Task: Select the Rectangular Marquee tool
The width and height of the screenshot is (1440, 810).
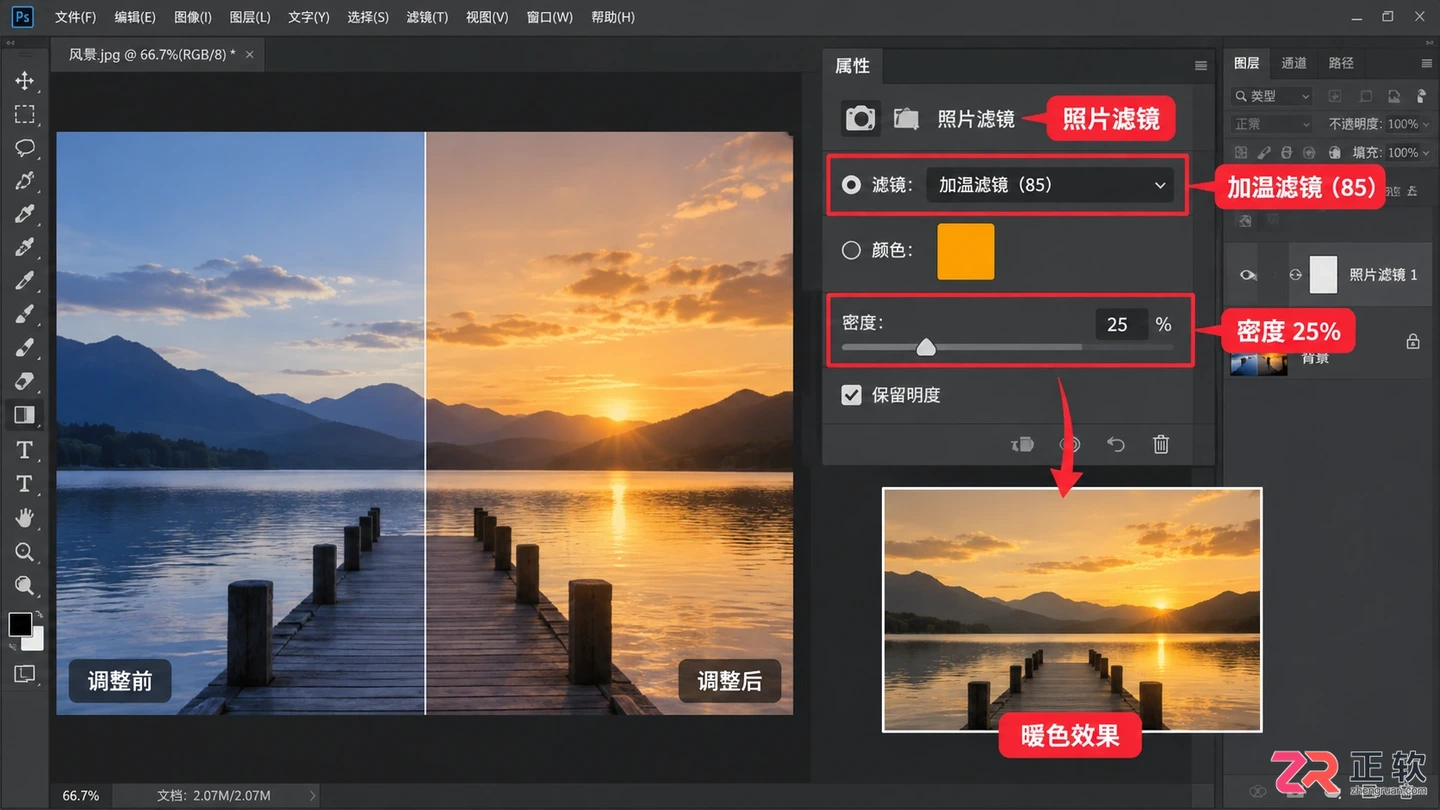Action: (x=24, y=114)
